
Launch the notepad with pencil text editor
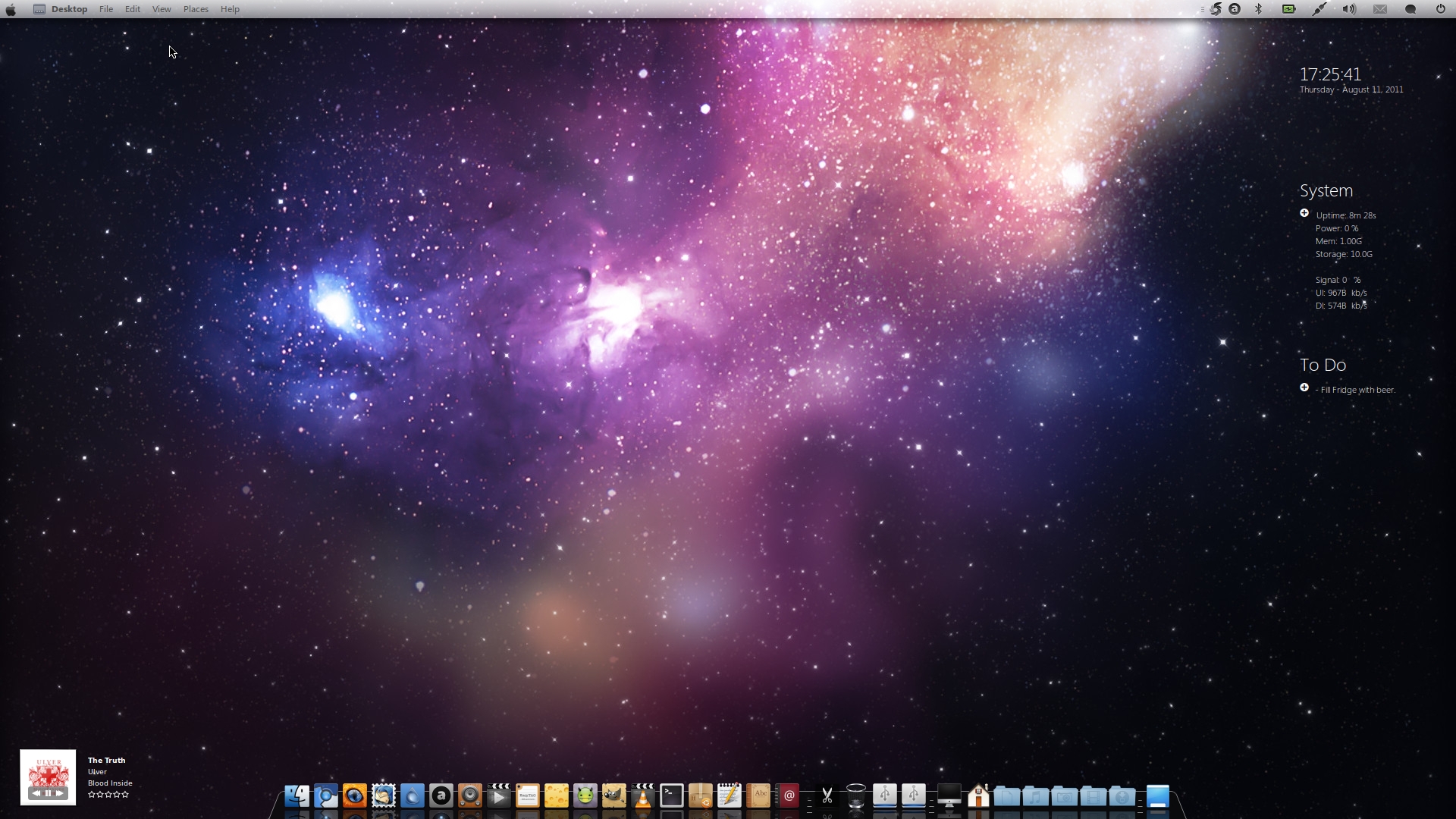(x=729, y=795)
